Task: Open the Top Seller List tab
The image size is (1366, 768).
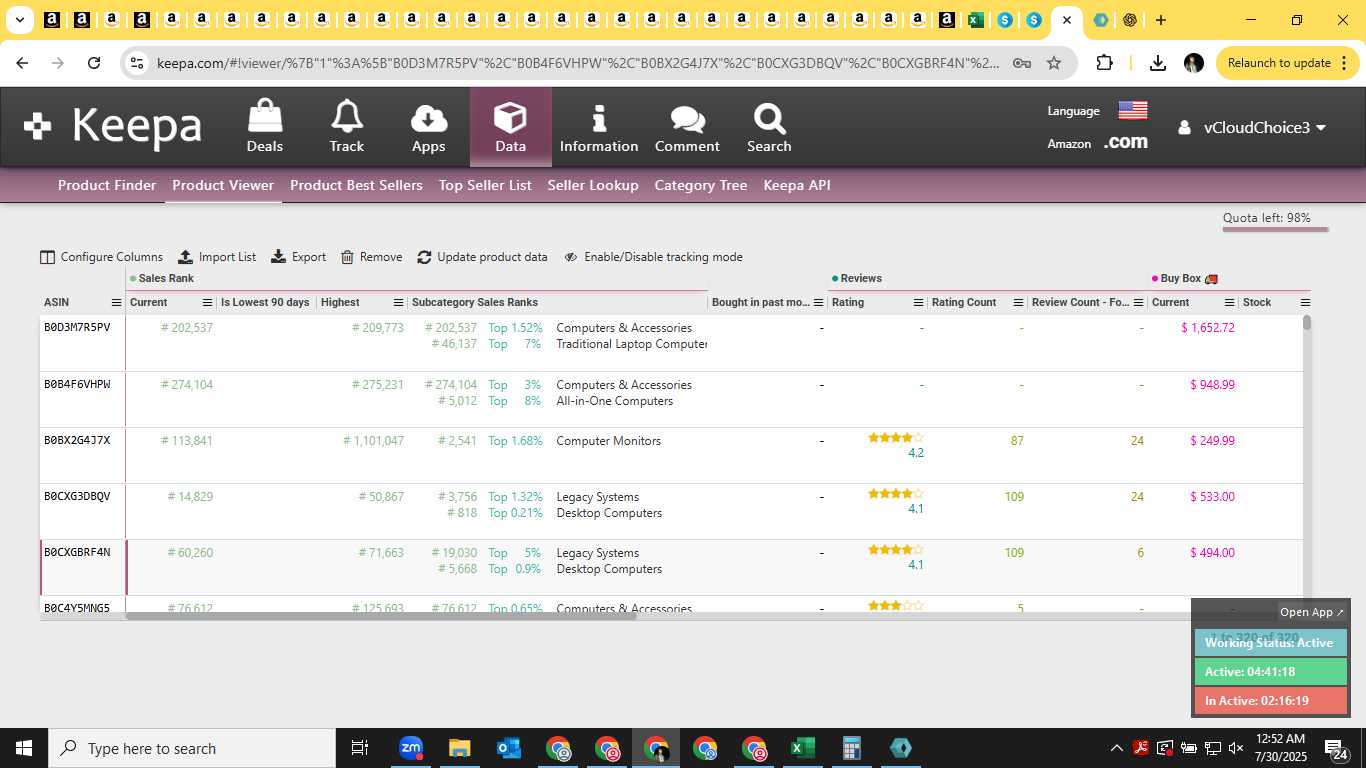Action: click(485, 185)
